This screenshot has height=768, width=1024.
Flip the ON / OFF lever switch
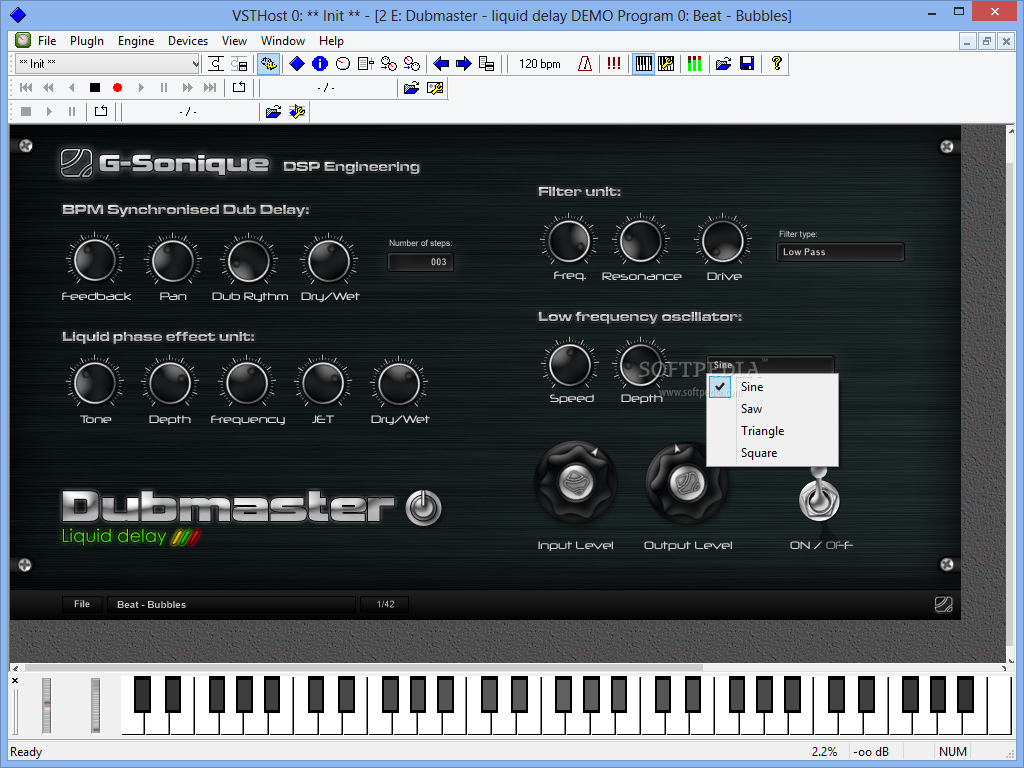(x=819, y=496)
